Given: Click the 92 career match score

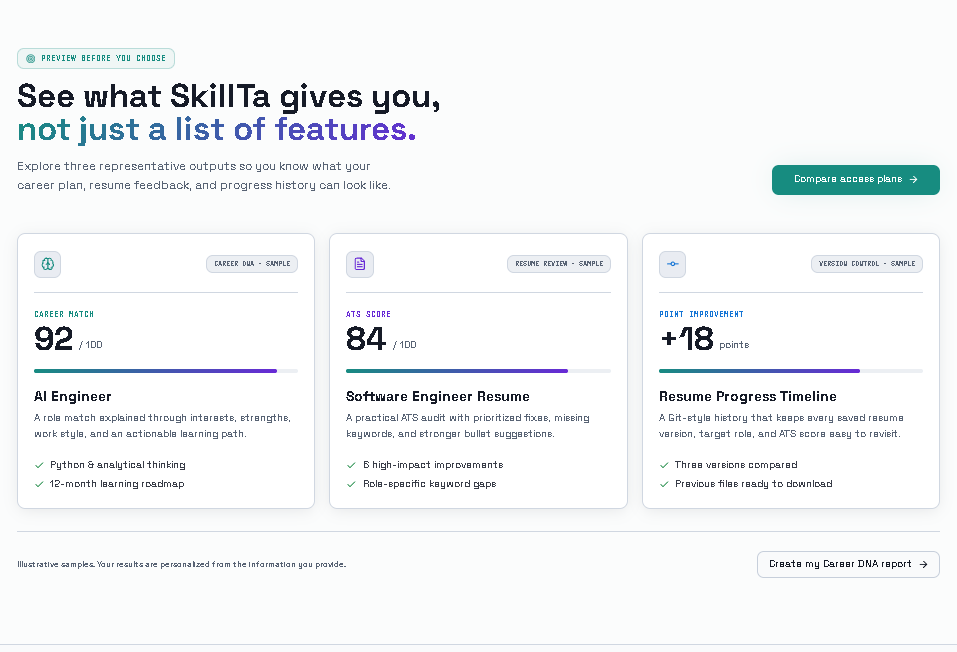Looking at the screenshot, I should [x=54, y=339].
